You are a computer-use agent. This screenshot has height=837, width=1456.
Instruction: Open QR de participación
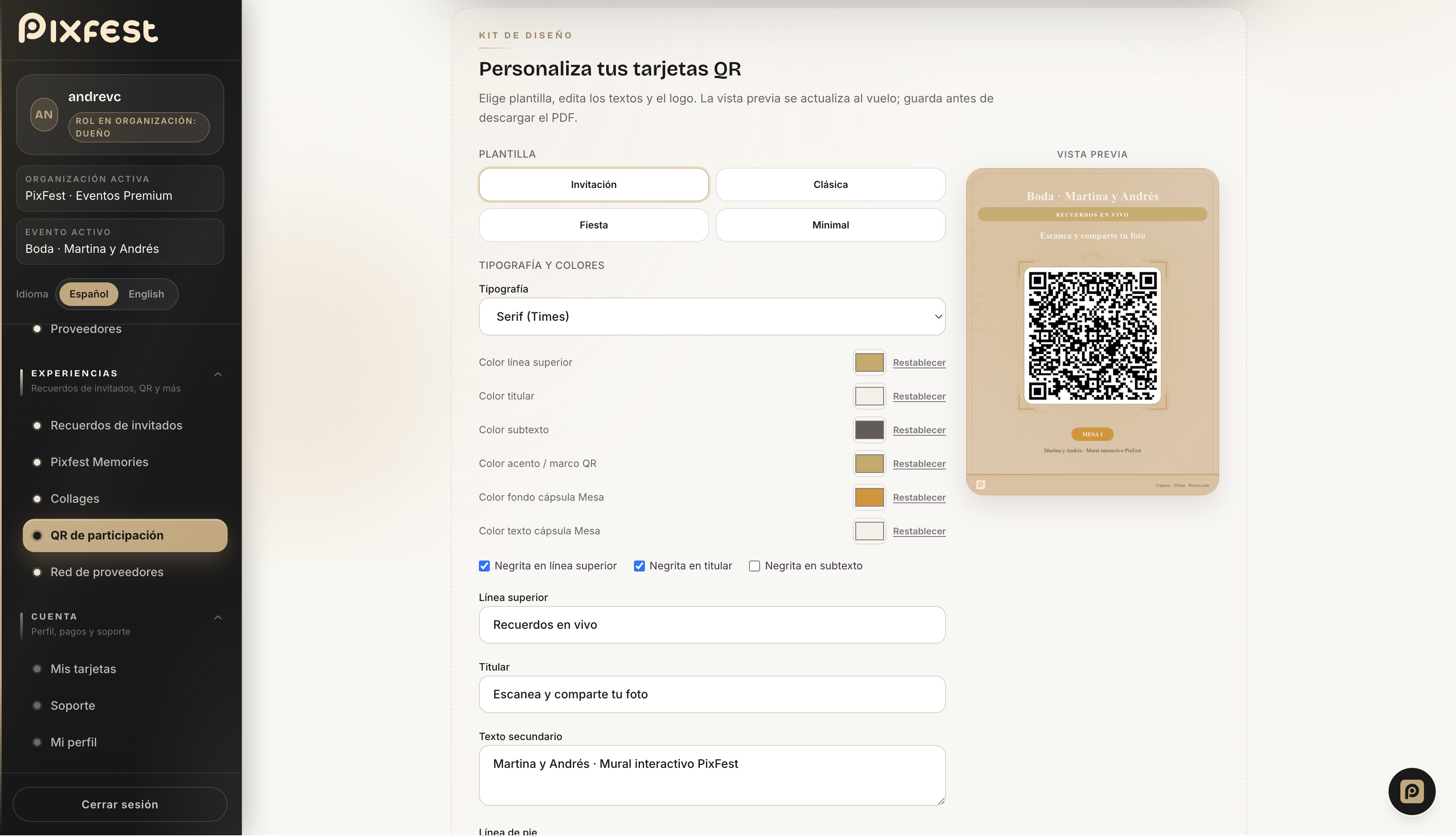[125, 535]
